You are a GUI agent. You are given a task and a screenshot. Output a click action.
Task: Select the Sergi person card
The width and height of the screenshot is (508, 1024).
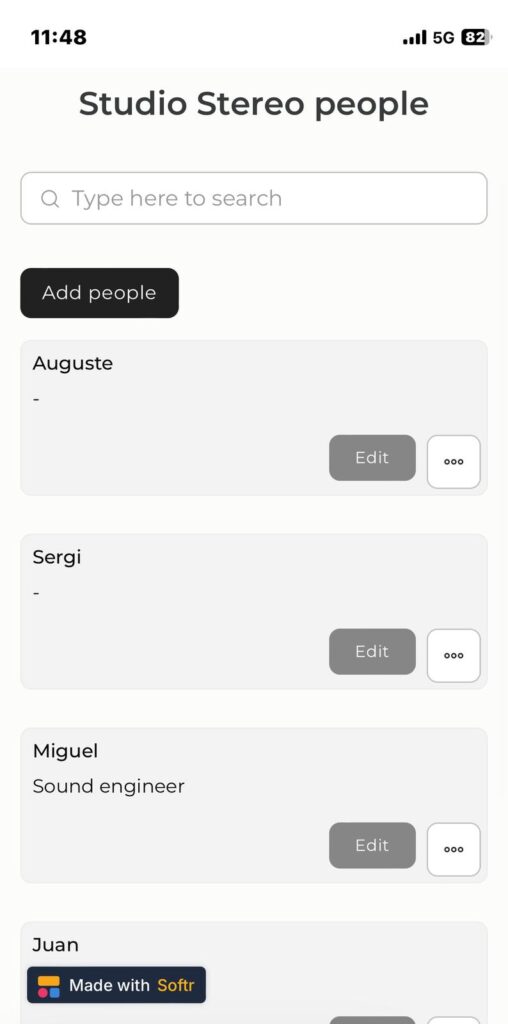(254, 612)
